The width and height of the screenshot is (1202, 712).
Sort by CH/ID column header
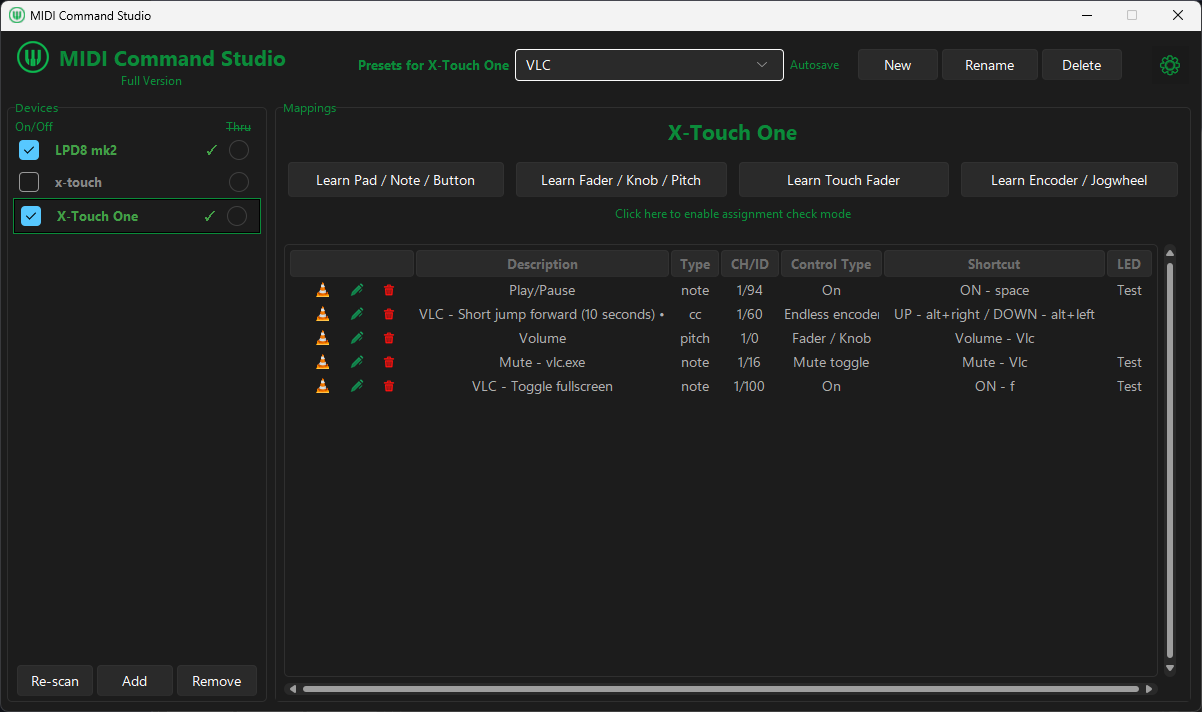pos(750,264)
